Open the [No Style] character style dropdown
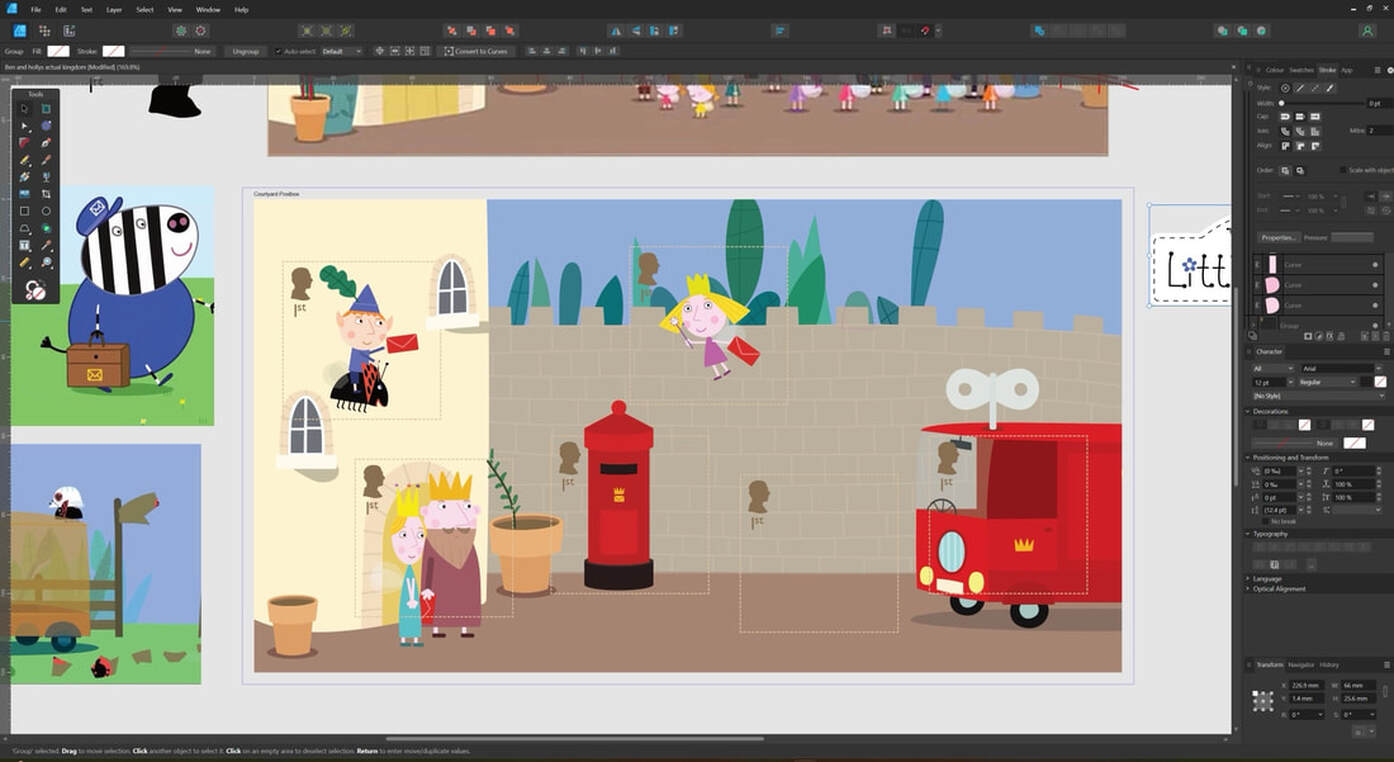This screenshot has width=1394, height=762. pyautogui.click(x=1319, y=396)
